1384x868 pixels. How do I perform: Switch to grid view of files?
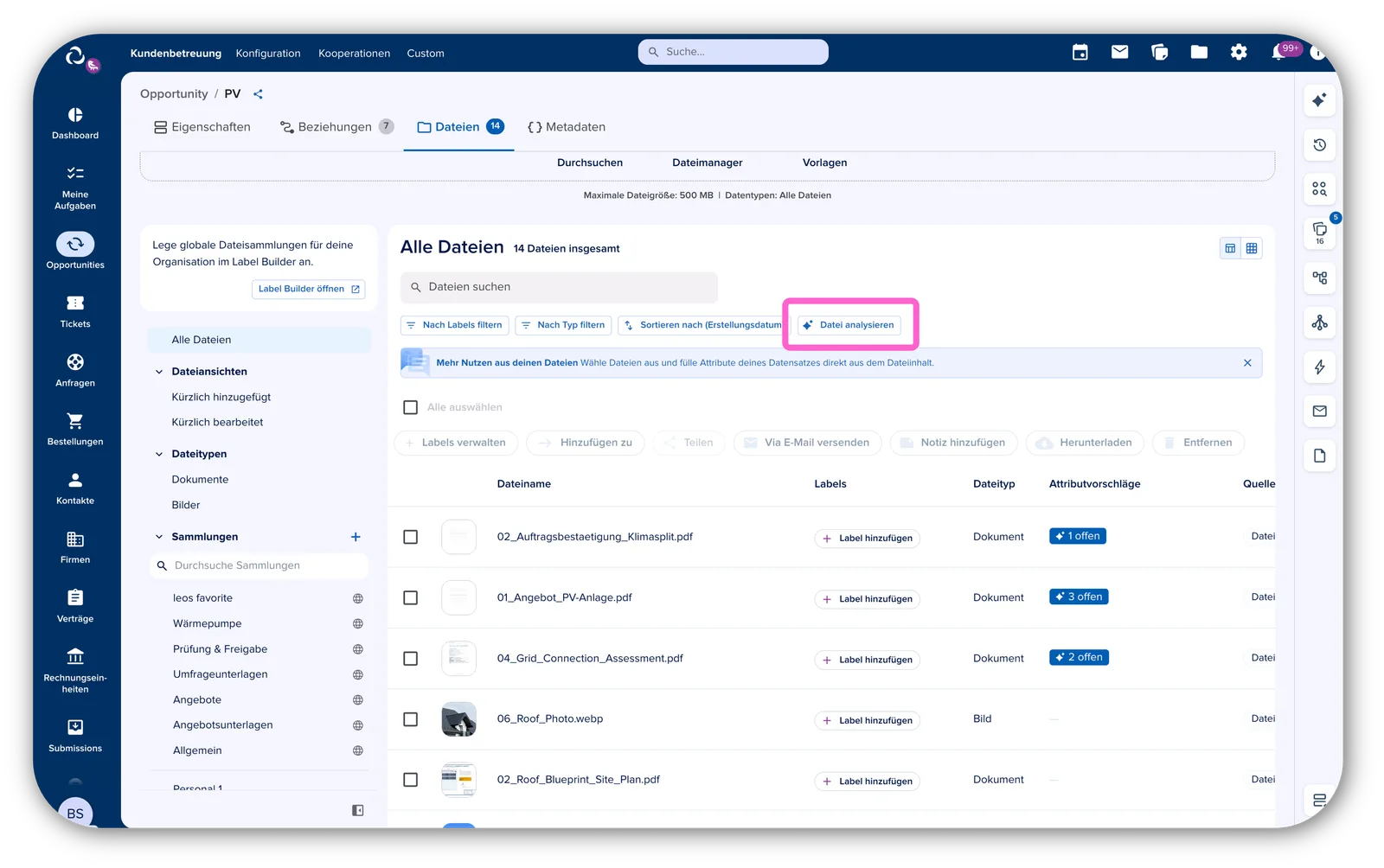point(1252,249)
